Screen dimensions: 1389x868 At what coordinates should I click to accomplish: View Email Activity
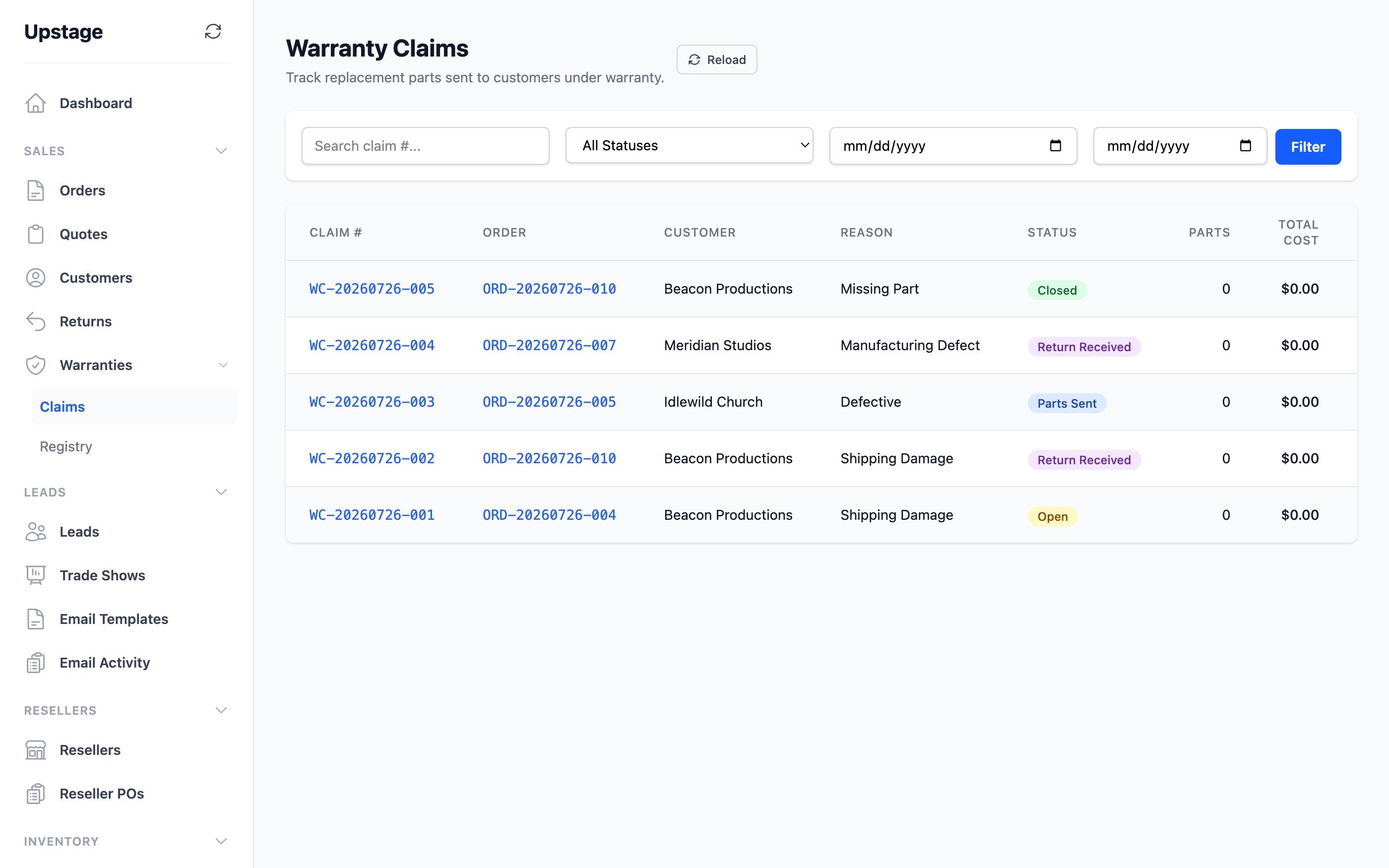(x=105, y=663)
